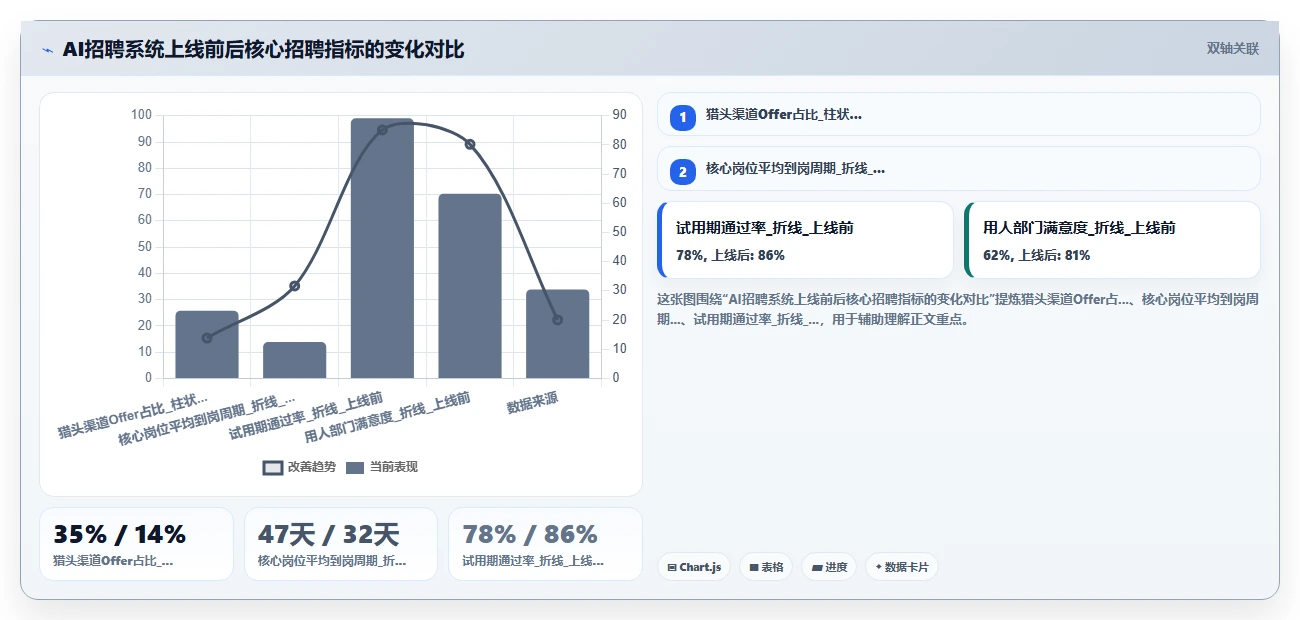Click the chart title AI招聘系统上线前后核心招聘指标的变化对比
The height and width of the screenshot is (620, 1300).
click(263, 49)
